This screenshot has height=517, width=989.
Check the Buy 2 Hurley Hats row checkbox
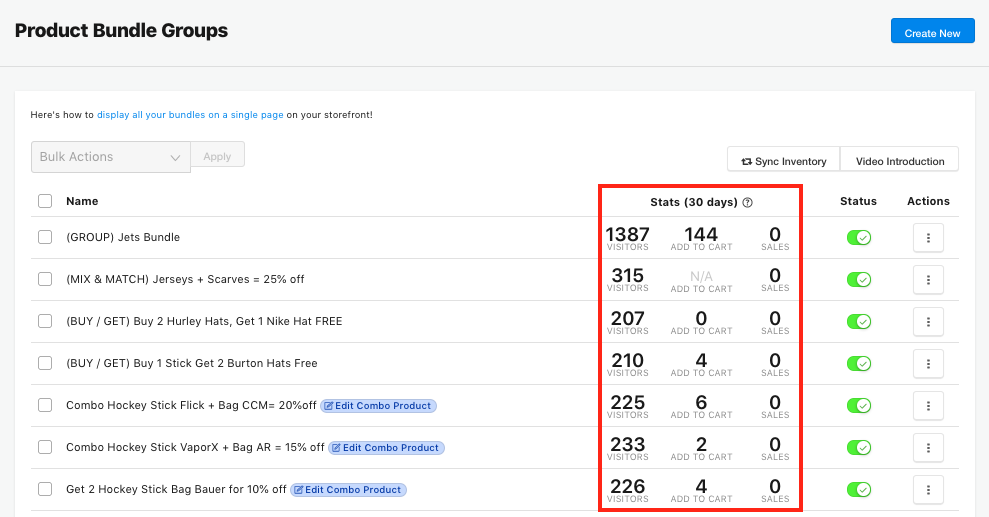click(x=45, y=321)
